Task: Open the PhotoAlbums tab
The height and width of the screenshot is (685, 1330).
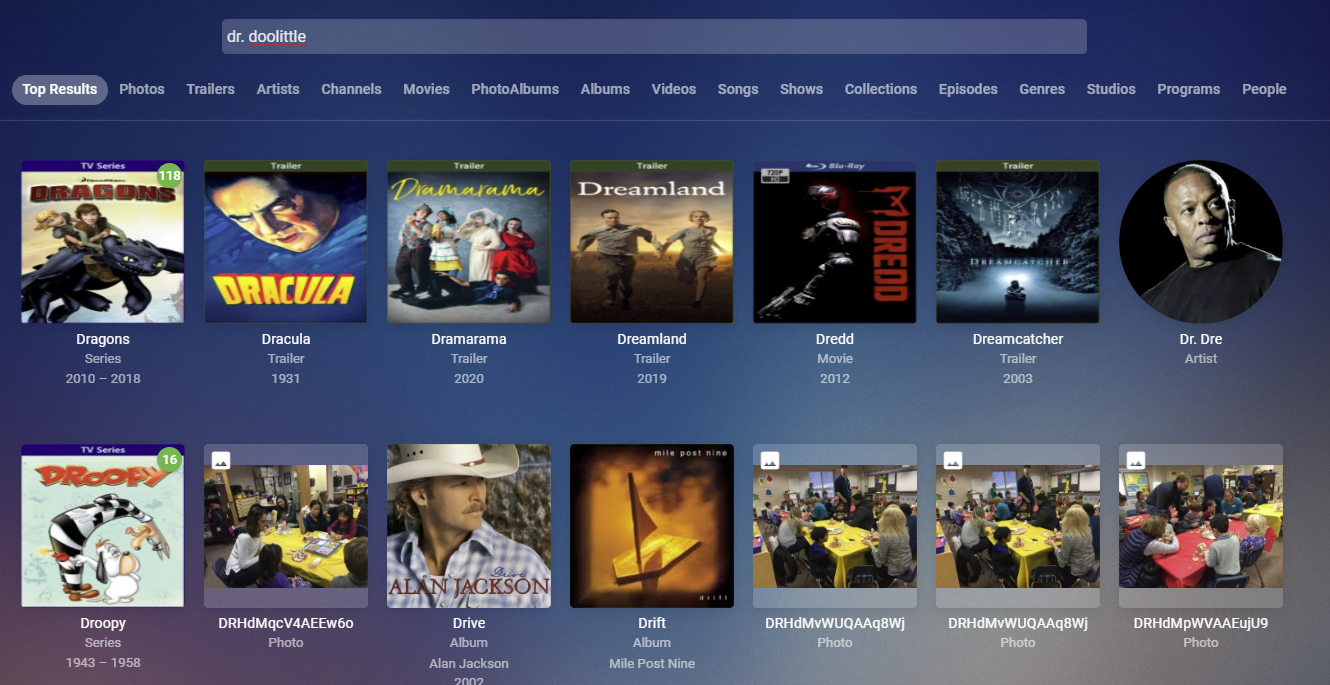Action: coord(515,89)
